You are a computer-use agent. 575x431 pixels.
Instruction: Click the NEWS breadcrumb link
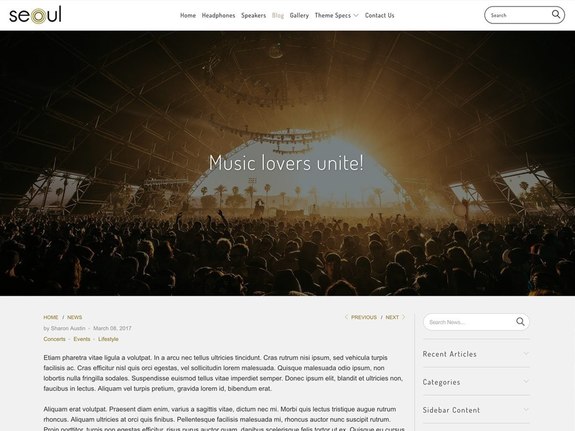tap(74, 317)
